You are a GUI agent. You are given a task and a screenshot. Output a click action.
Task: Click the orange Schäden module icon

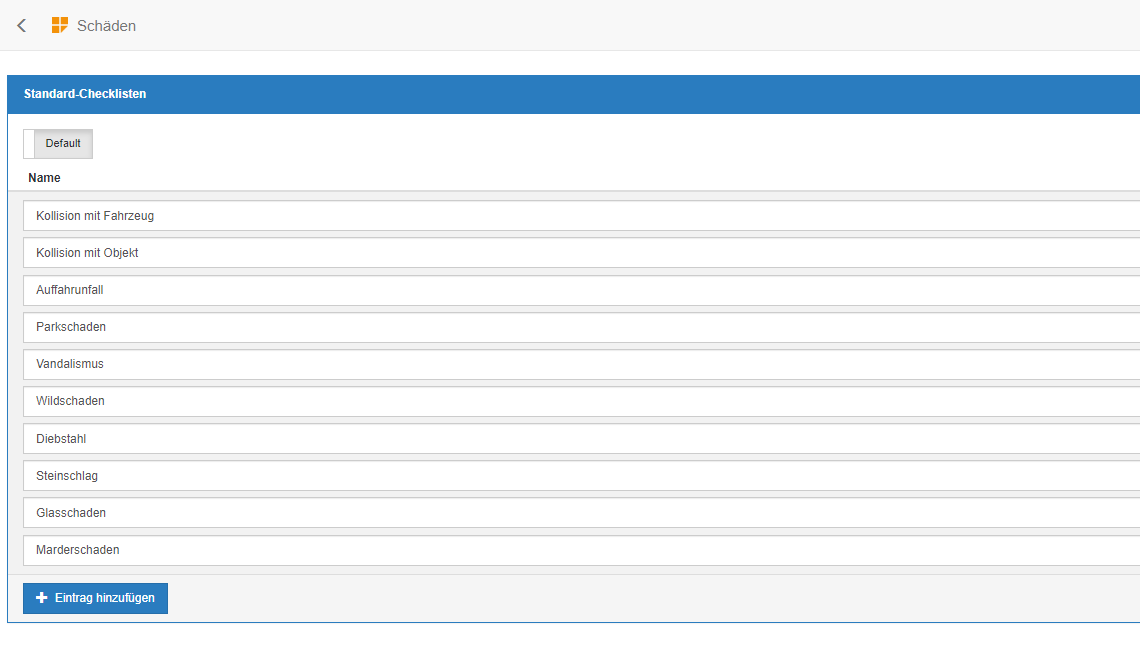(60, 26)
